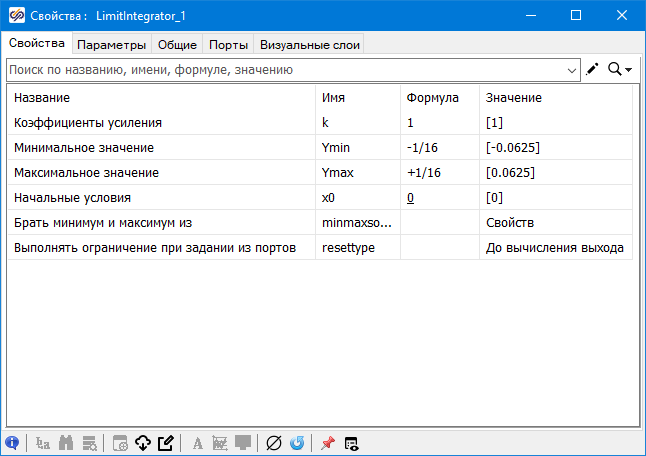Click the window-with-eye icon in bottom toolbar
The width and height of the screenshot is (646, 456).
(x=351, y=443)
